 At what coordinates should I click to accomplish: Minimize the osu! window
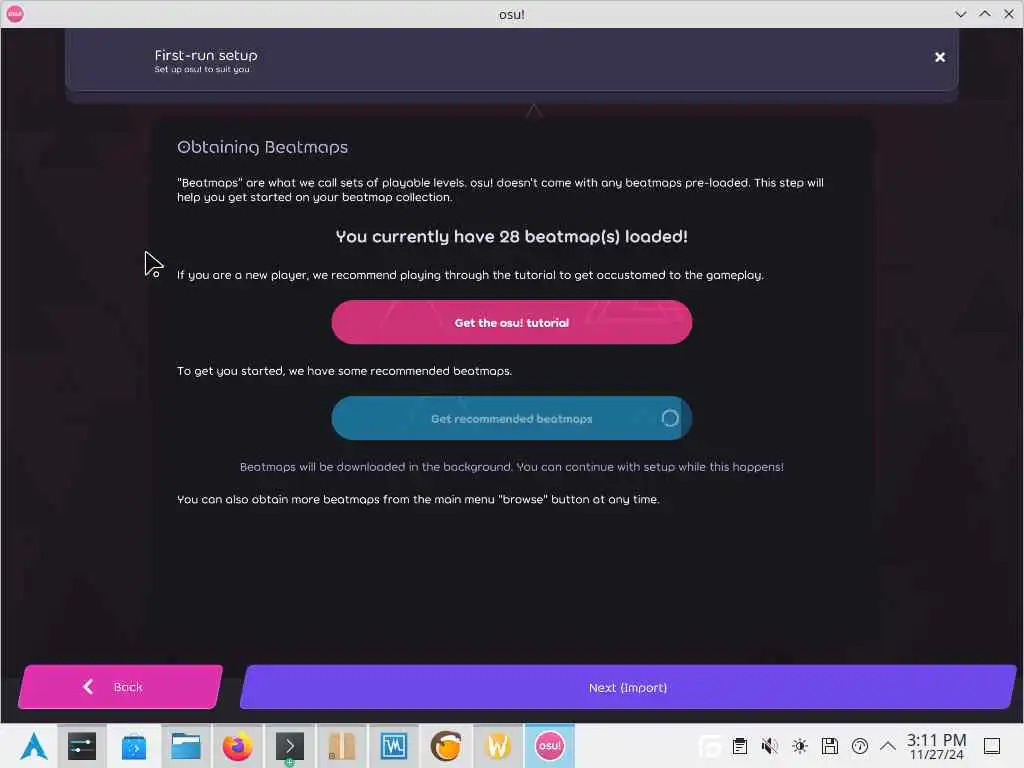point(961,14)
